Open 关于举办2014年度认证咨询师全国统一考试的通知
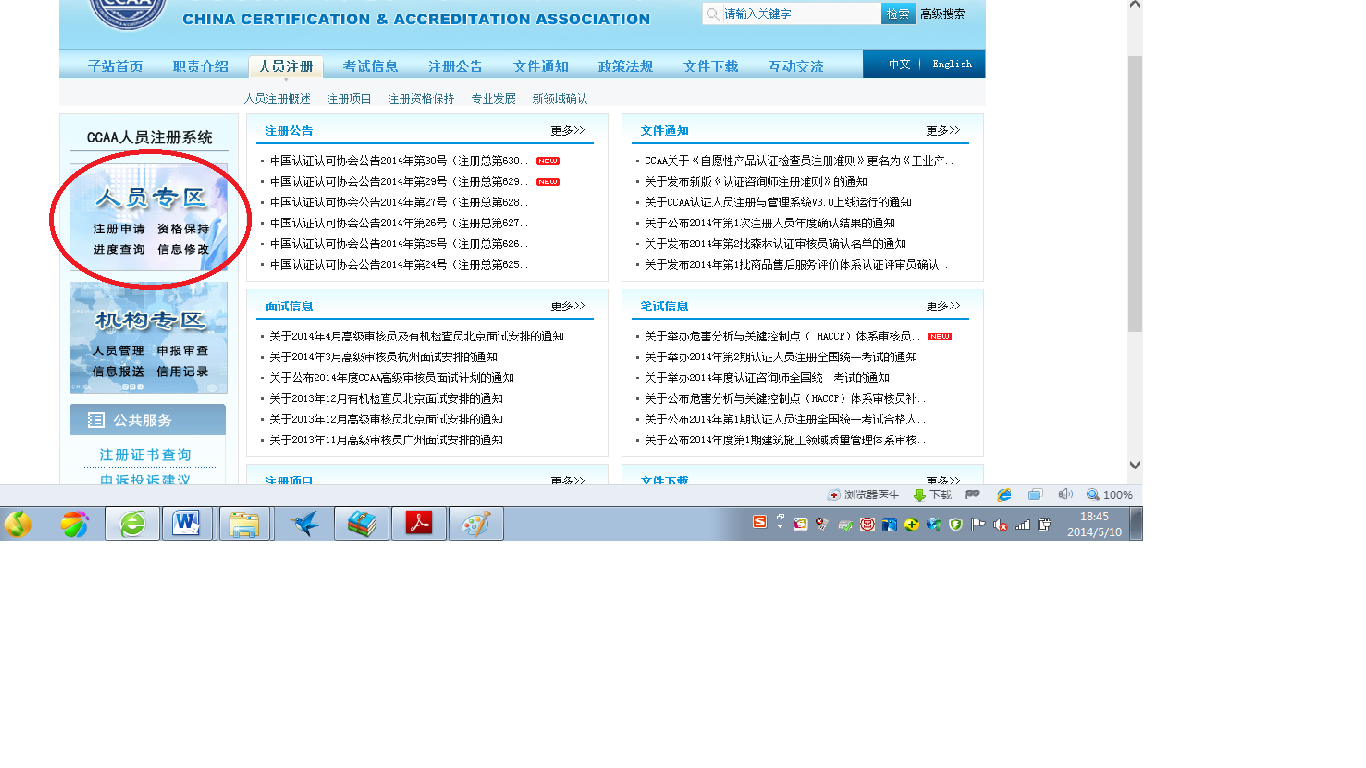 coord(767,378)
